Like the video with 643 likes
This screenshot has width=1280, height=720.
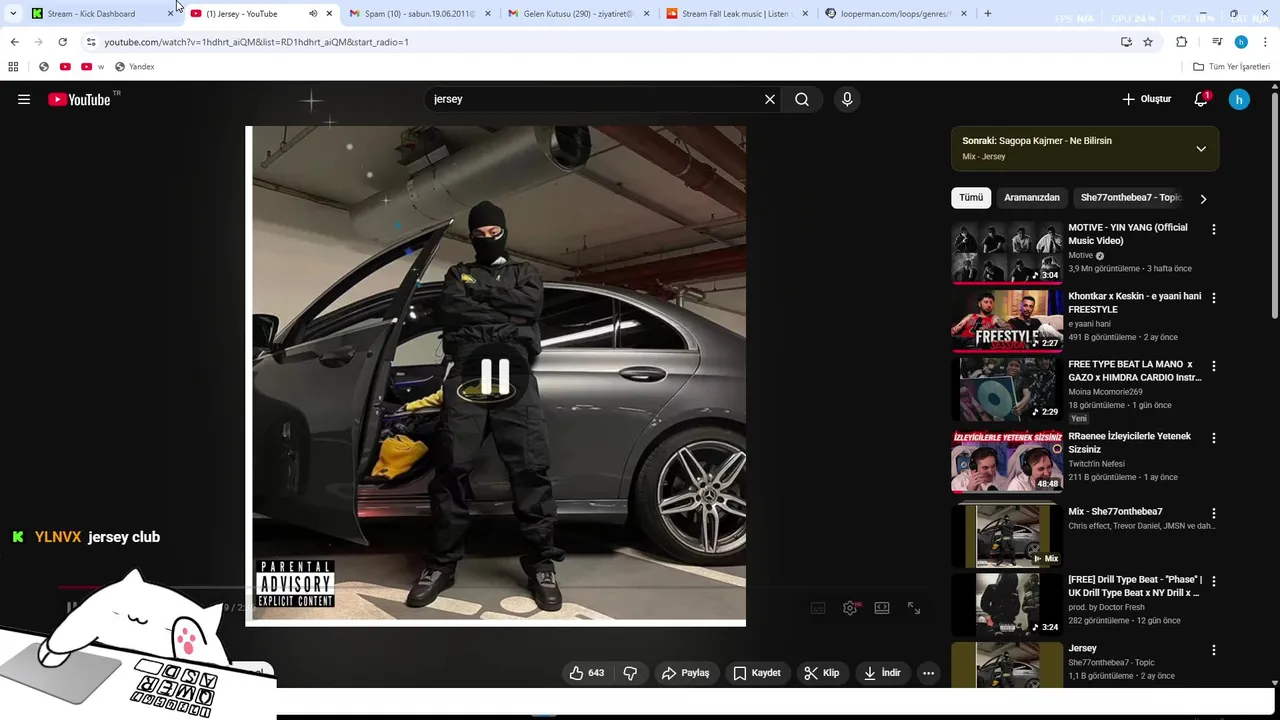(x=586, y=673)
